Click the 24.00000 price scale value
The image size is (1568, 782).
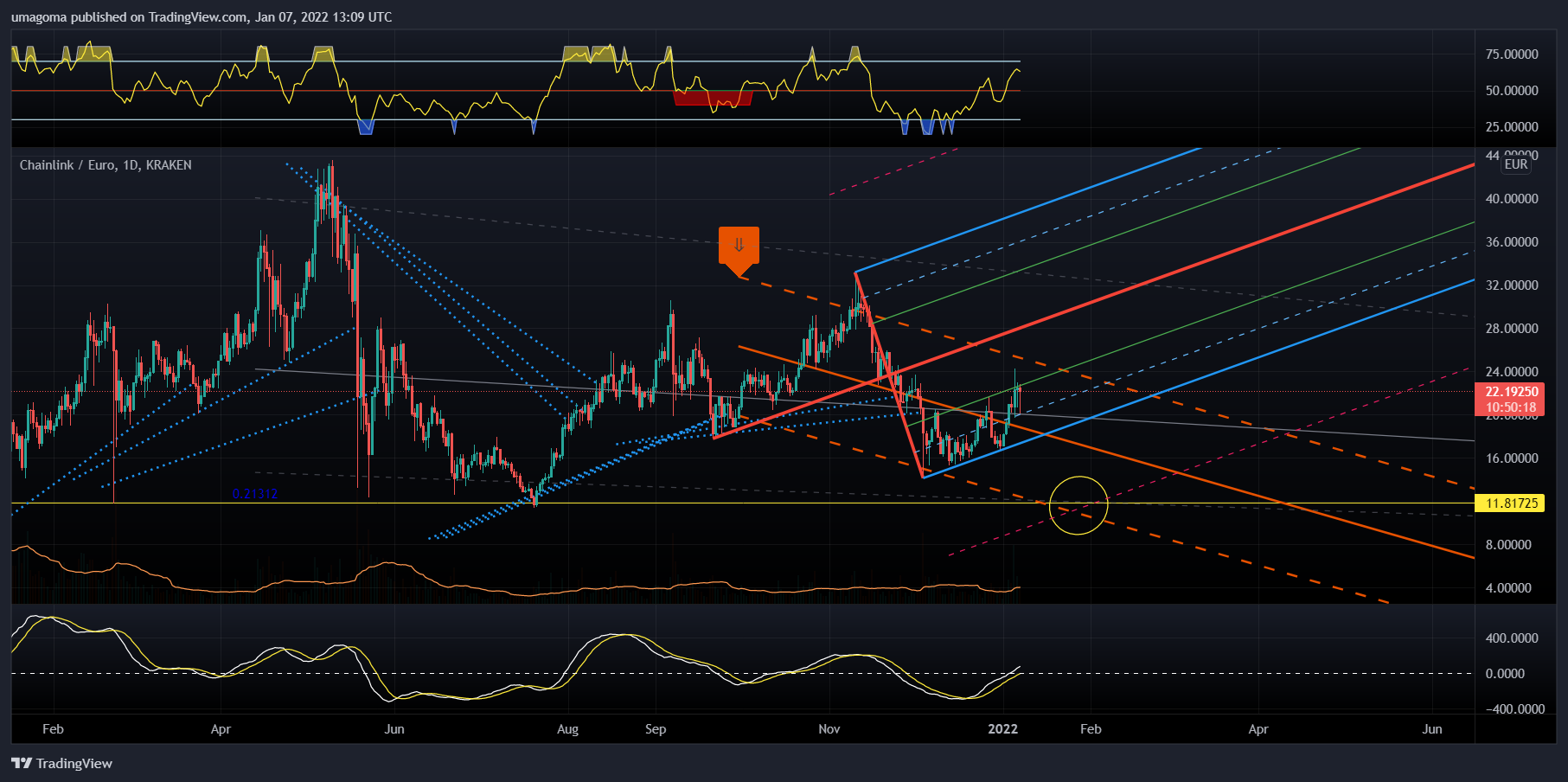pyautogui.click(x=1512, y=371)
